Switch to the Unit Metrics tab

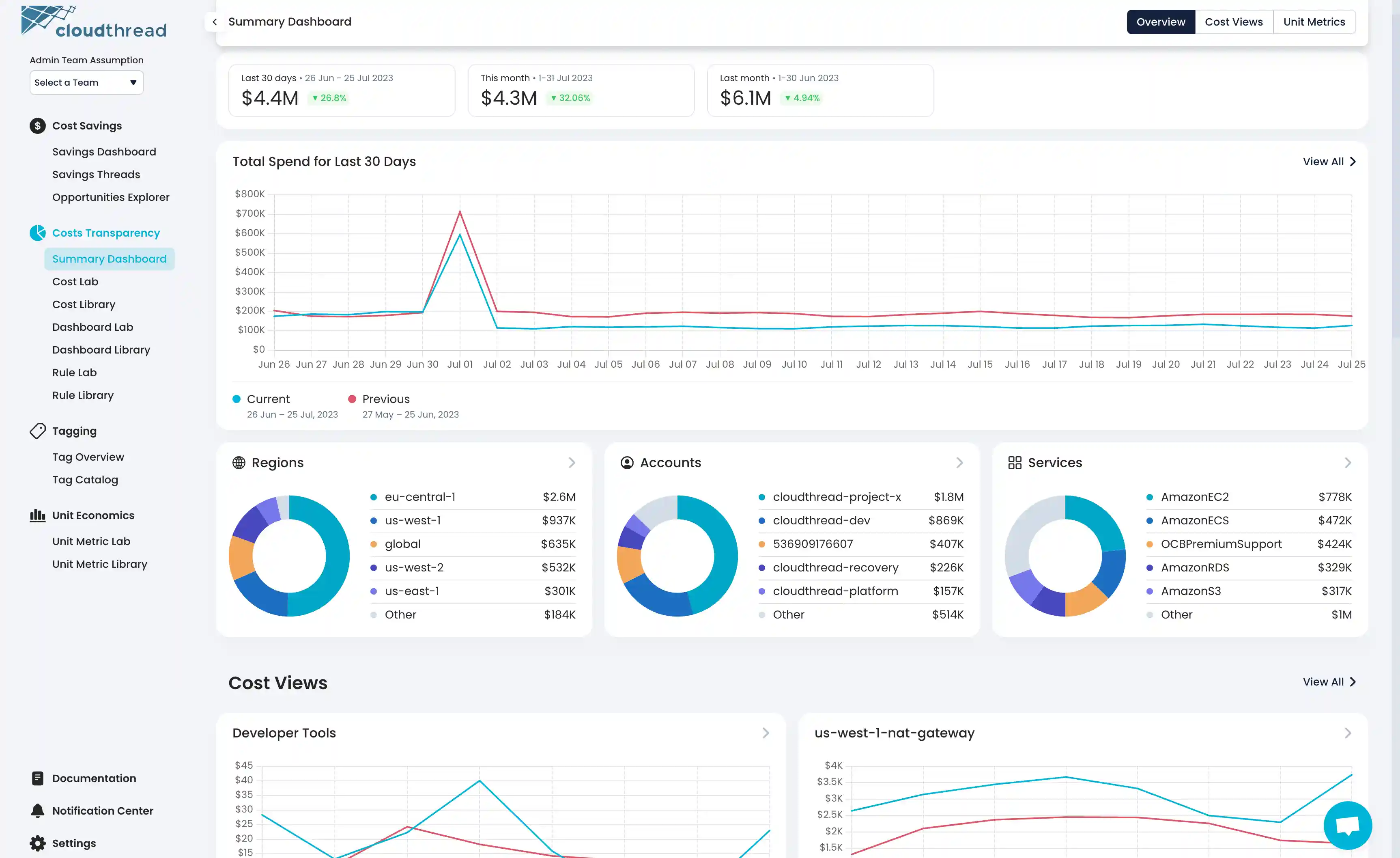click(x=1314, y=22)
